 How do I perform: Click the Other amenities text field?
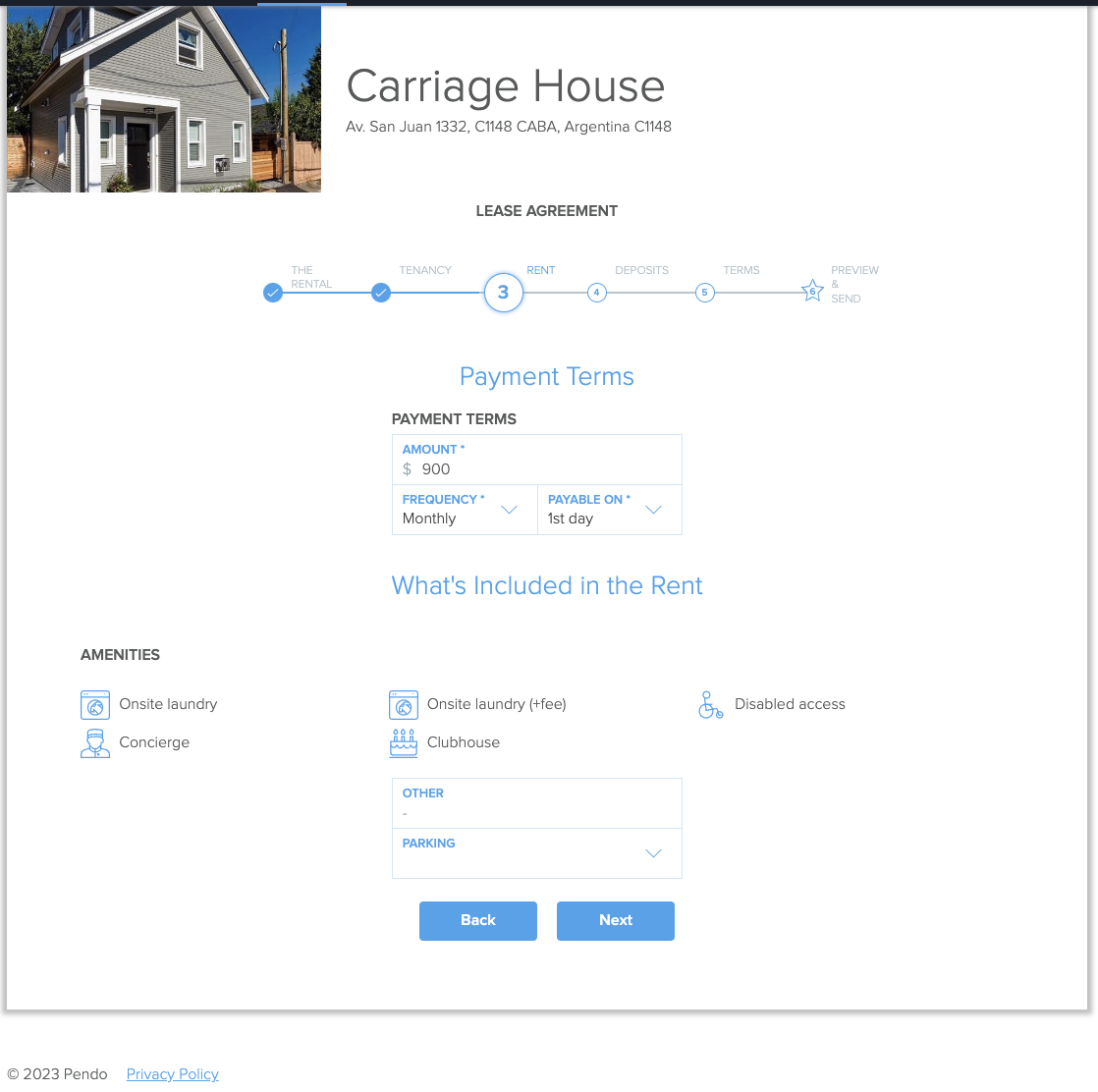pos(537,803)
